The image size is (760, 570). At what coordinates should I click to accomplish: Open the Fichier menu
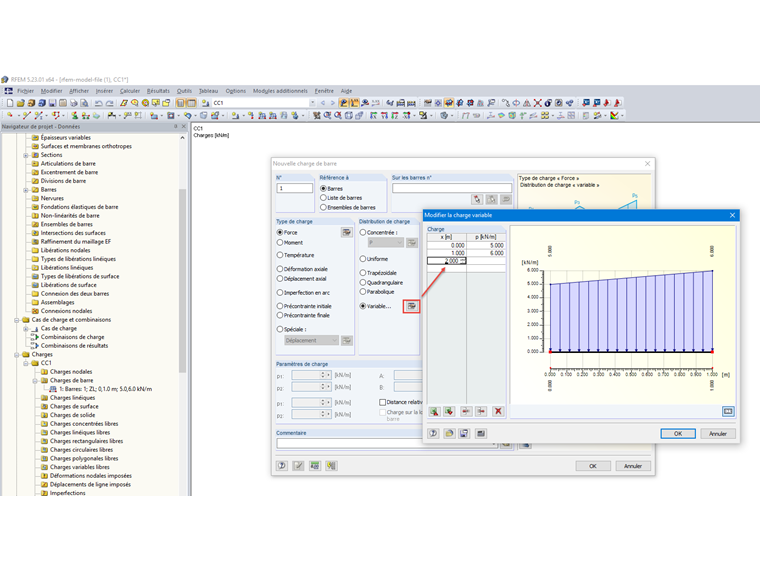(26, 91)
